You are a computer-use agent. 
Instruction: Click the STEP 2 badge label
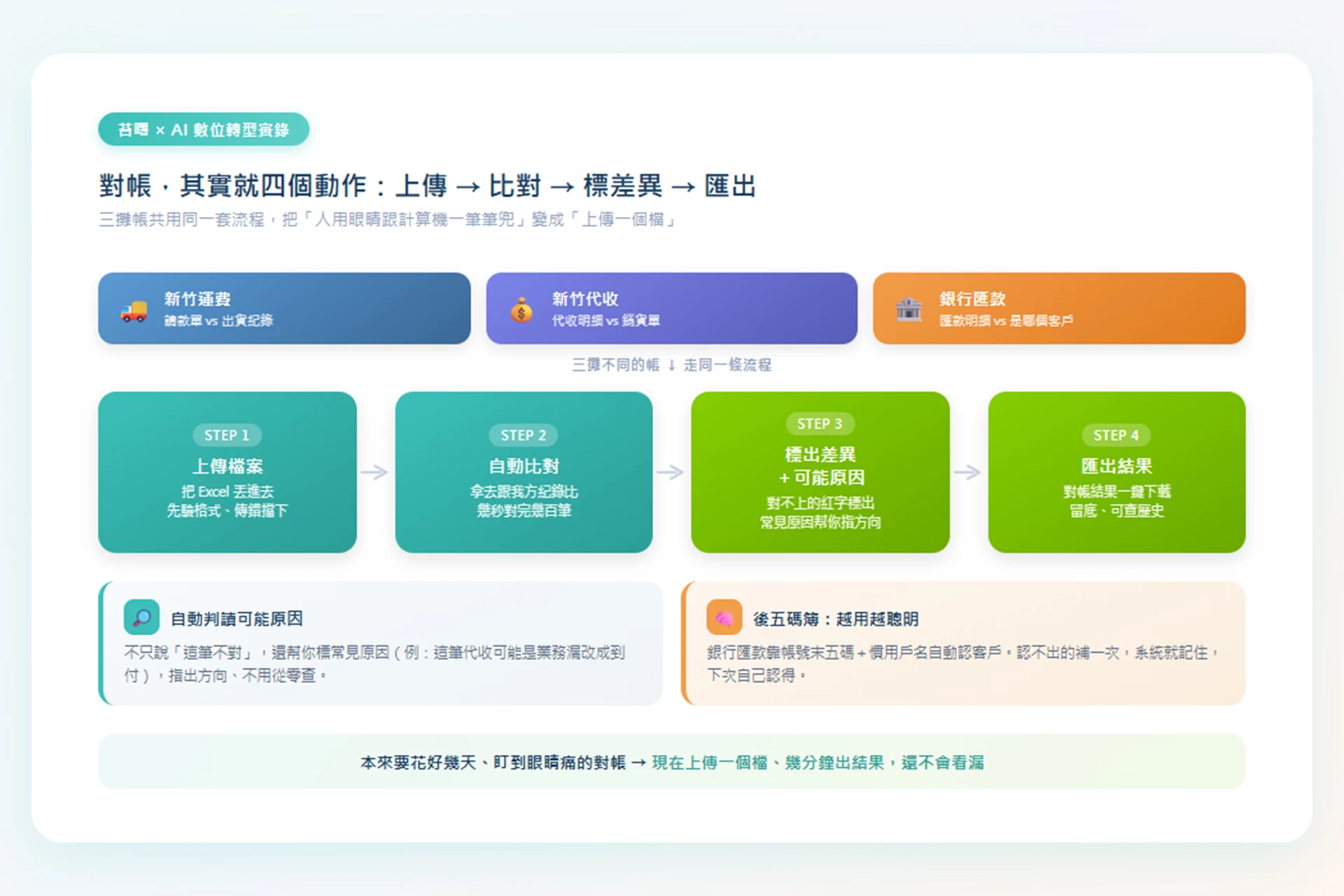[x=524, y=435]
